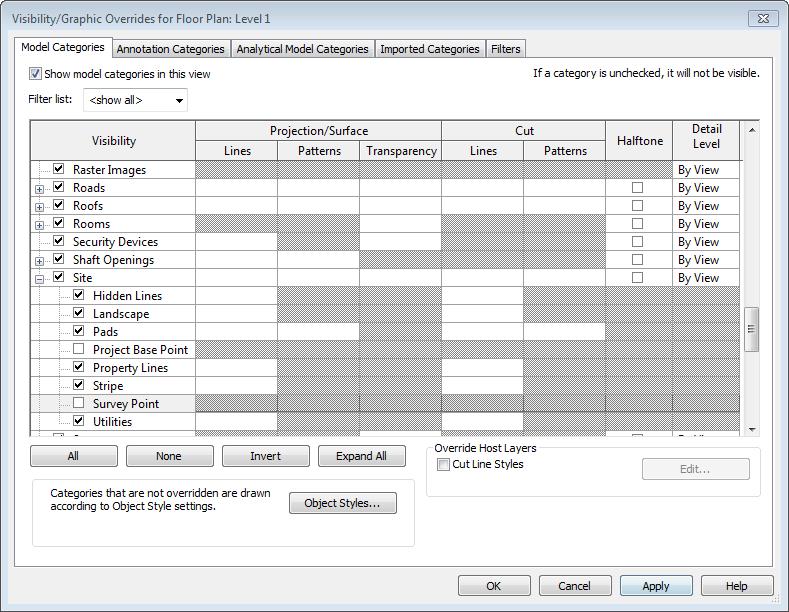Uncheck Shaft Openings visibility checkbox
Viewport: 789px width, 612px height.
click(x=59, y=259)
